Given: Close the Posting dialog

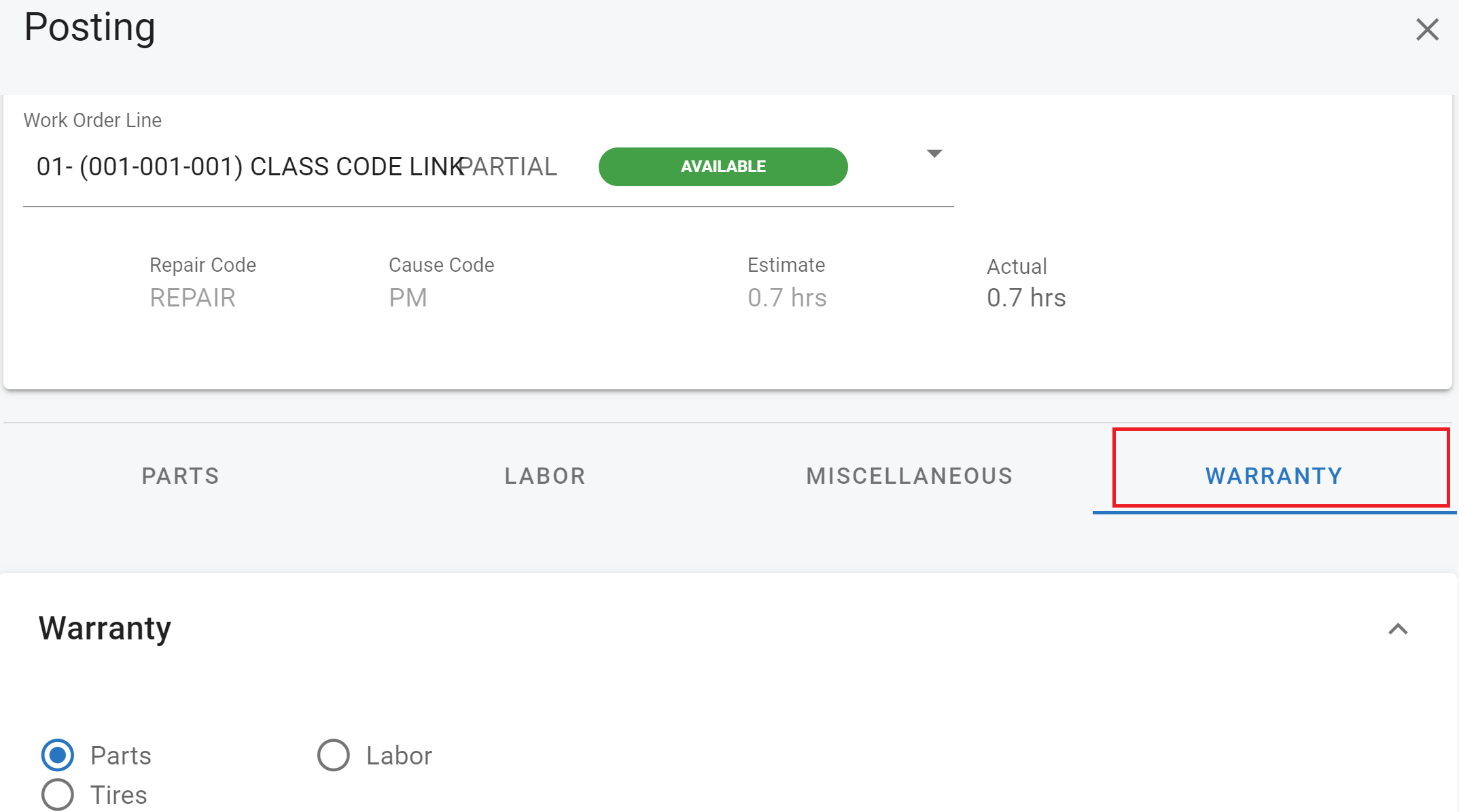Looking at the screenshot, I should tap(1427, 30).
